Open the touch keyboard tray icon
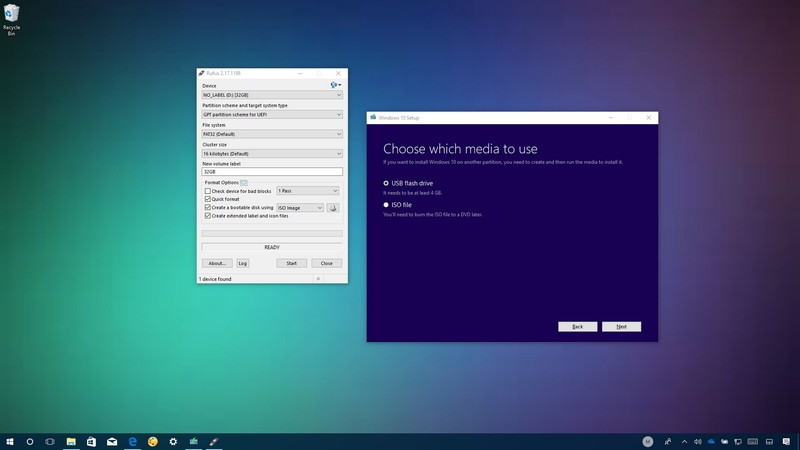The width and height of the screenshot is (800, 450). click(x=753, y=442)
